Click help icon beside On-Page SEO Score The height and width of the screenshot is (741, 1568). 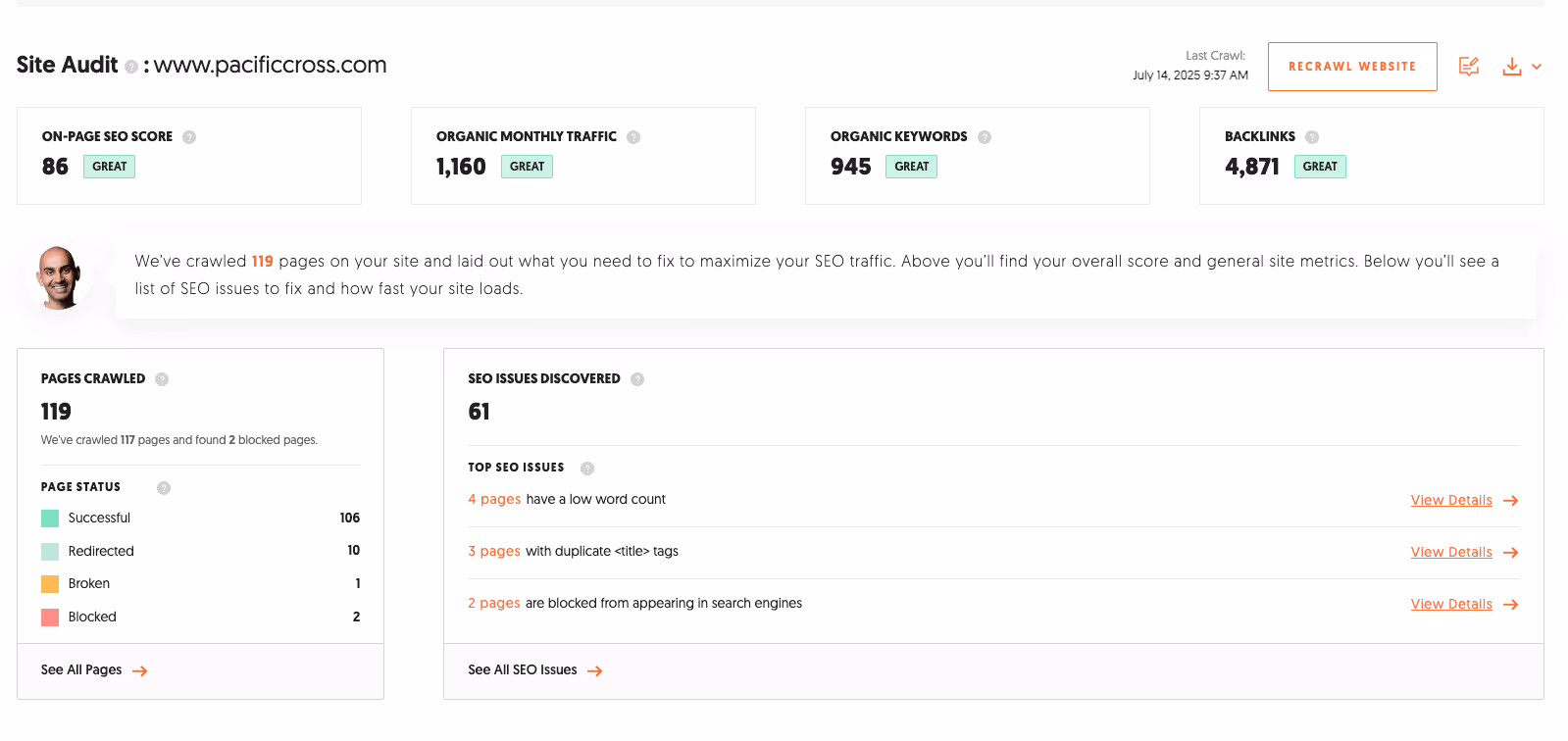click(189, 137)
